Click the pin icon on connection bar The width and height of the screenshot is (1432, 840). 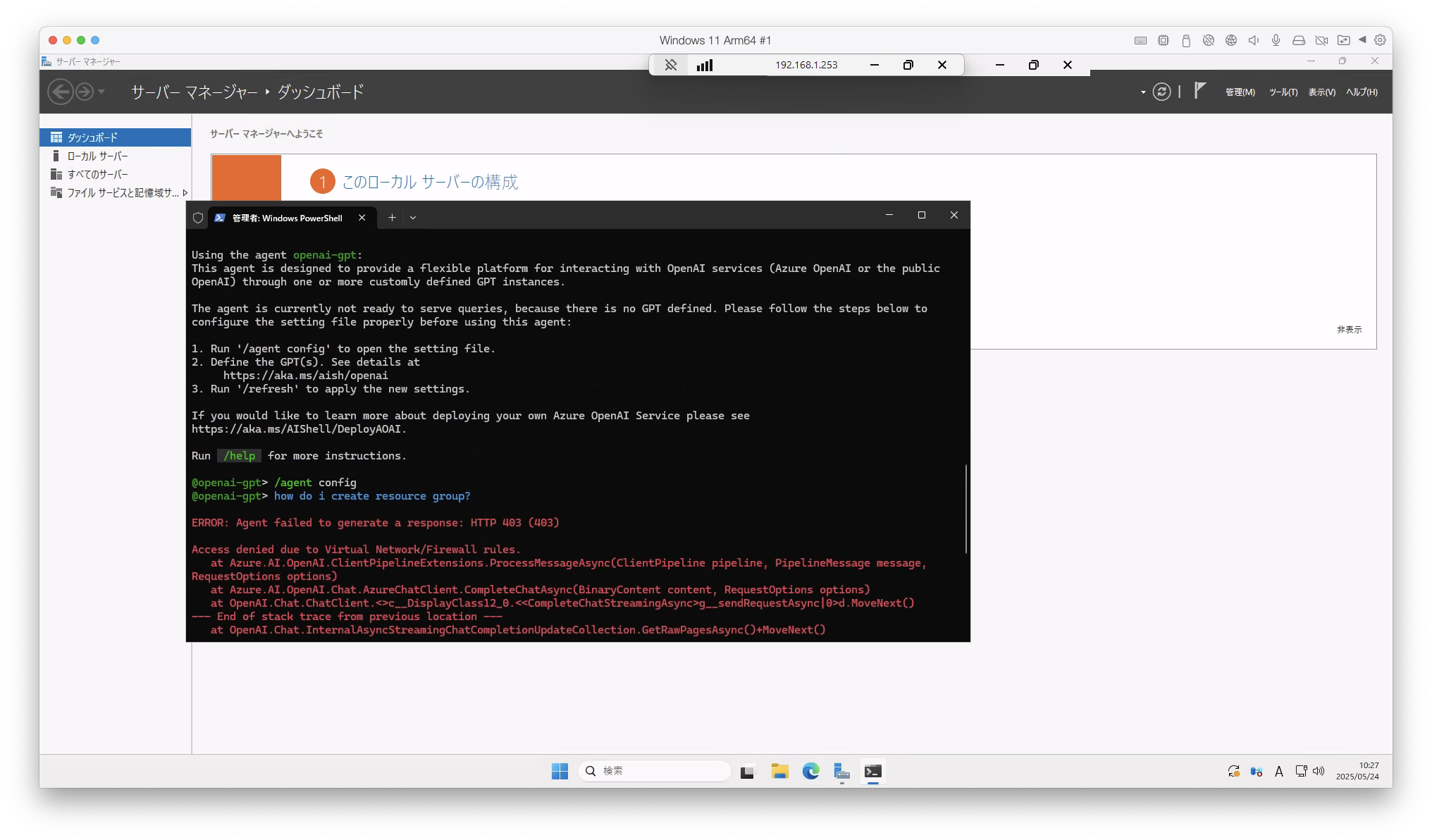[670, 65]
